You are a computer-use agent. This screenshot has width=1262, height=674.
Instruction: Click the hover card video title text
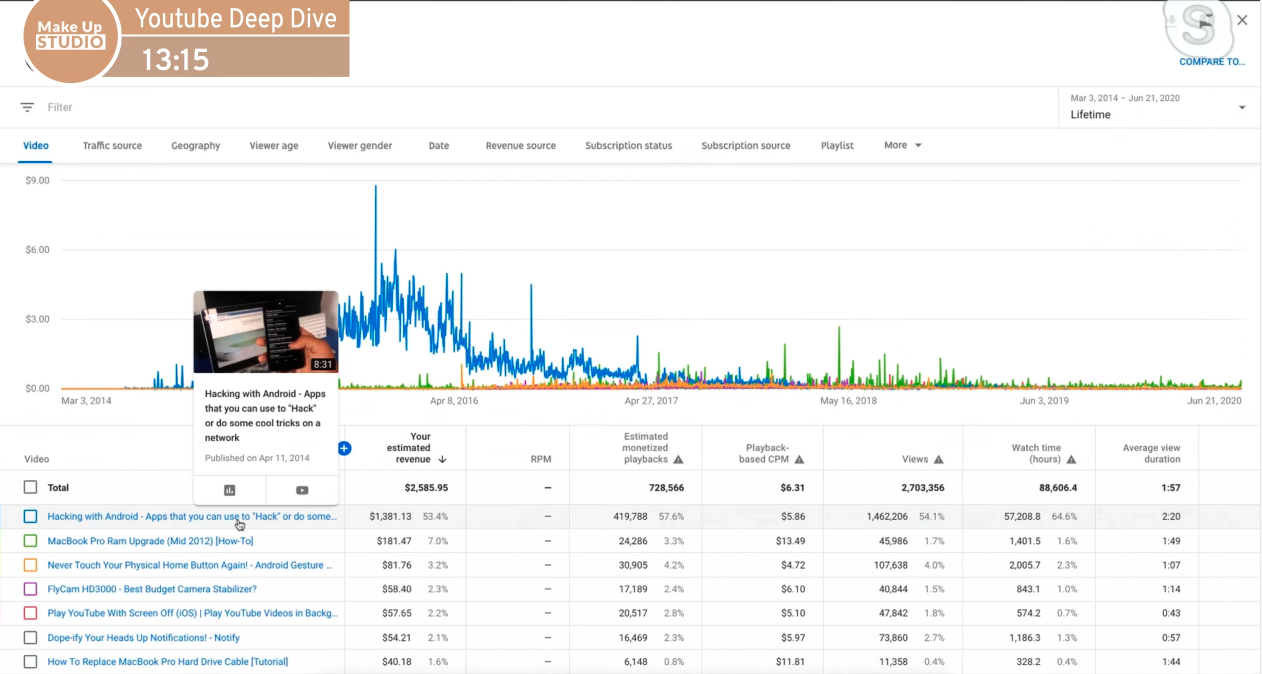264,416
